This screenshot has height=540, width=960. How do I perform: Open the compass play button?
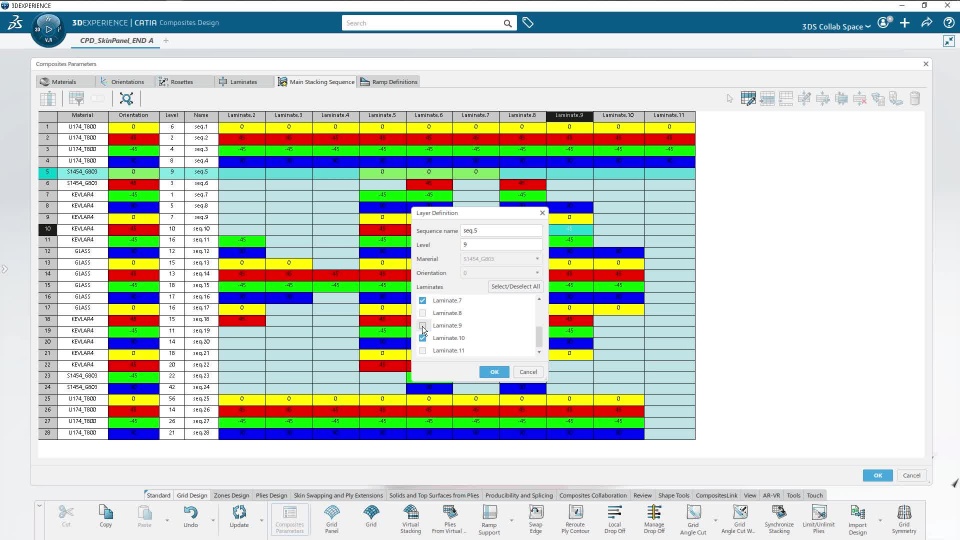[x=48, y=29]
